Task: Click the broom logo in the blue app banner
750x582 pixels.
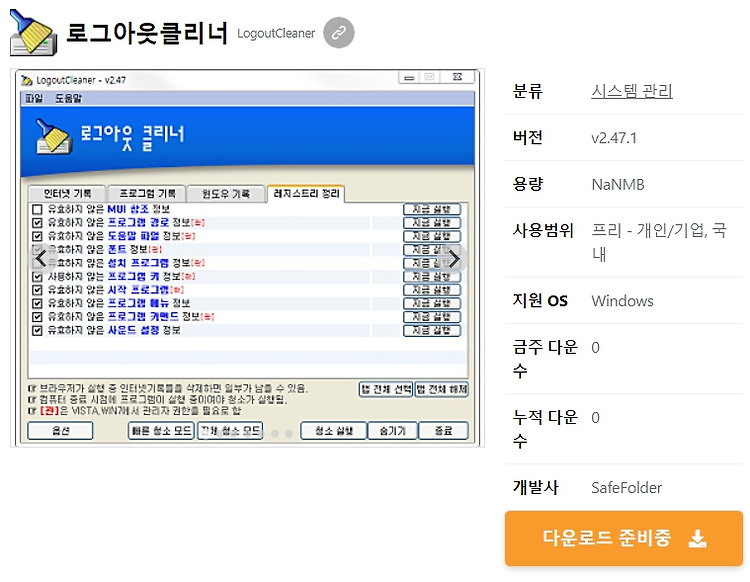Action: point(54,137)
